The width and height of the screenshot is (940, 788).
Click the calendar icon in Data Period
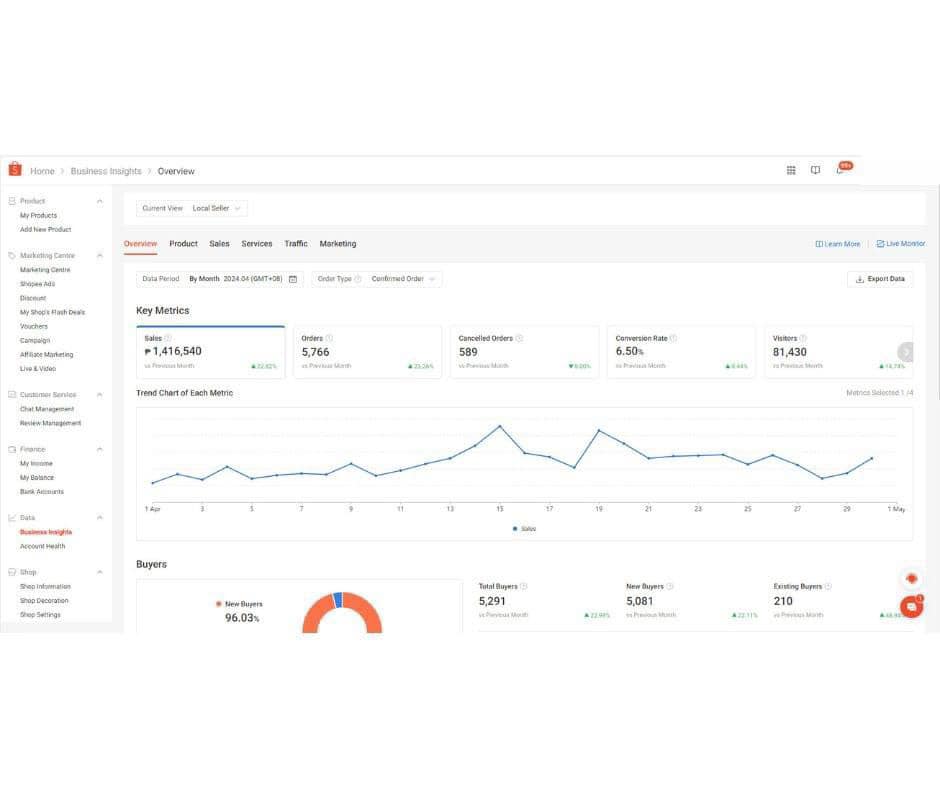pos(293,279)
